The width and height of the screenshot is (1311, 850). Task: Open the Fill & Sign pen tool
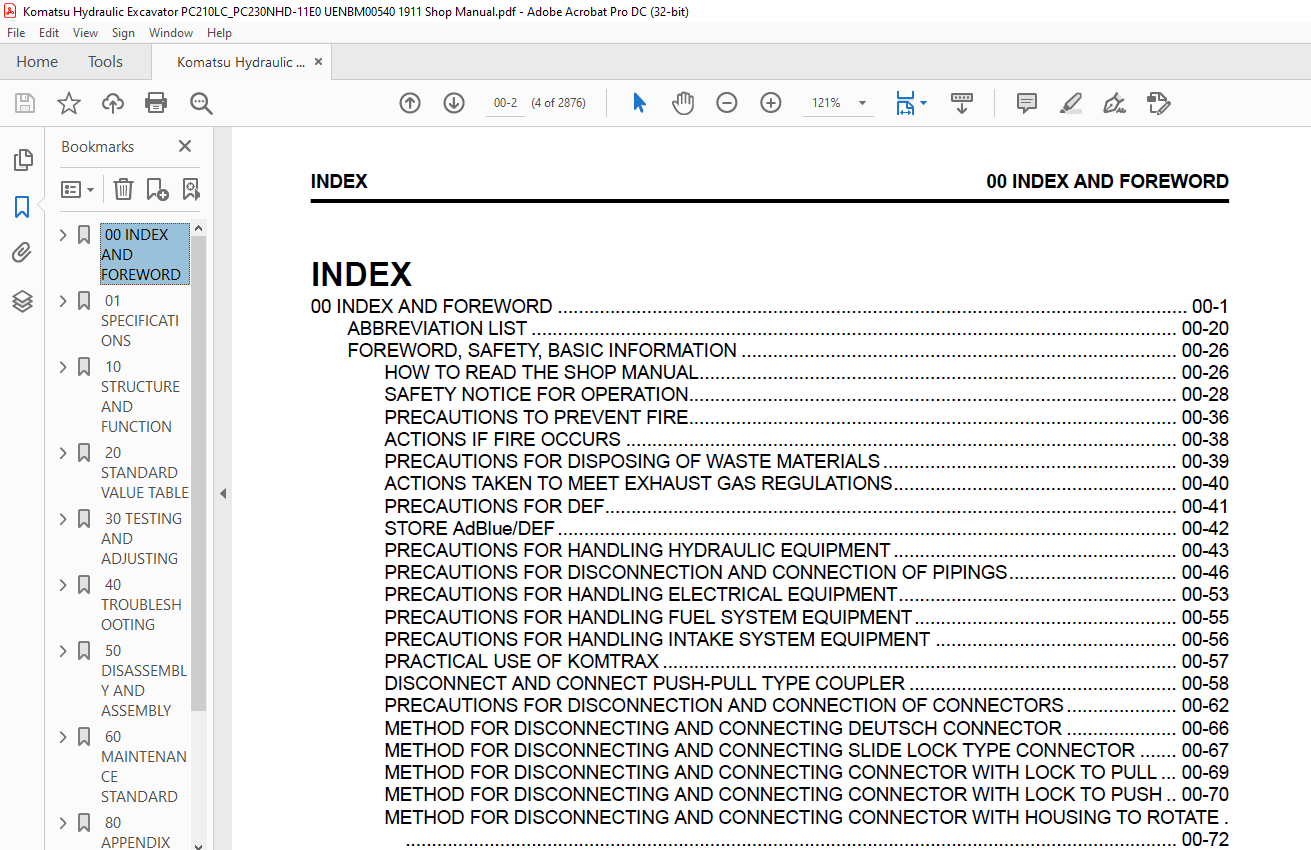[x=1114, y=103]
